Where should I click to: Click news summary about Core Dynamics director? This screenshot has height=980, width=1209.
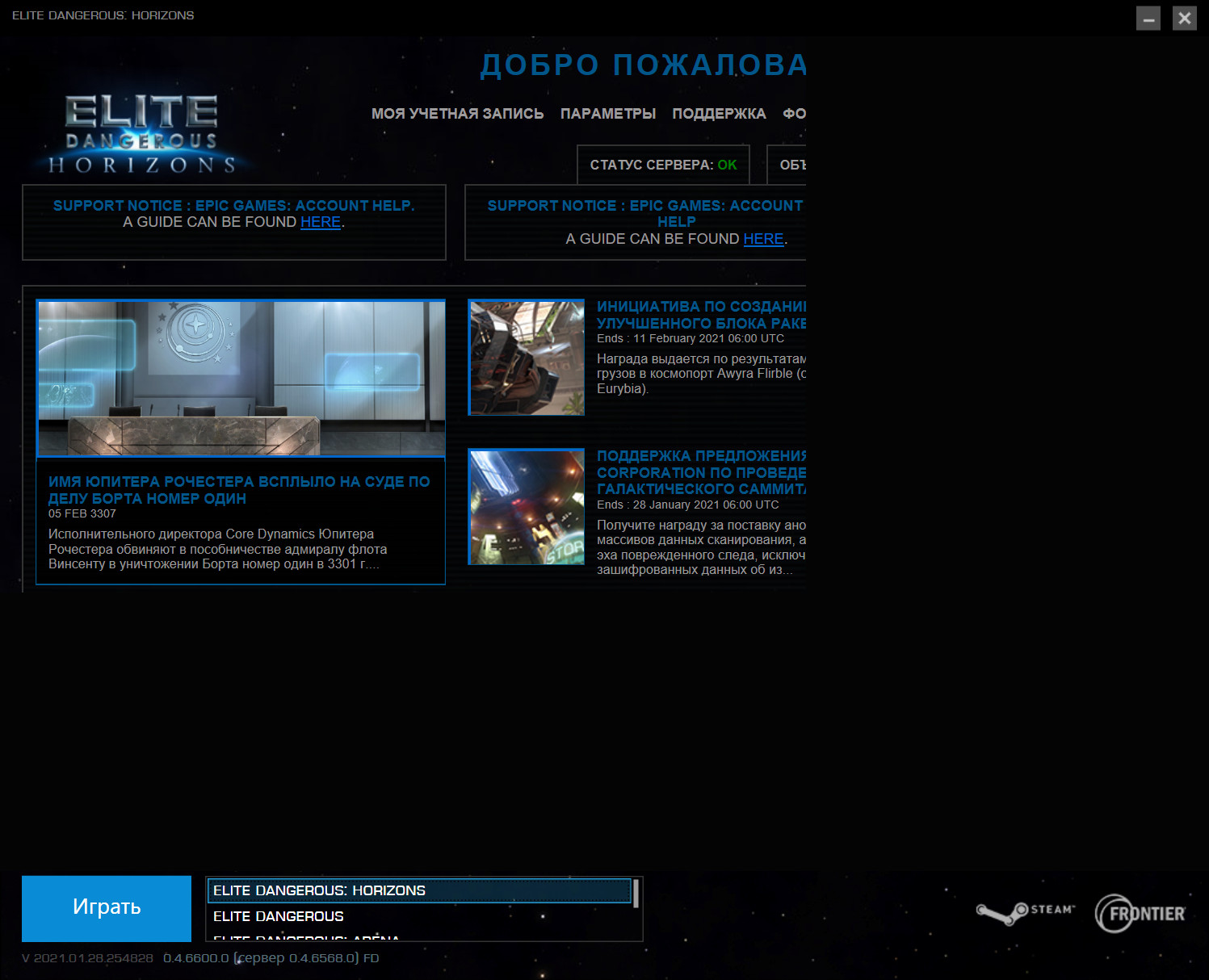click(218, 549)
